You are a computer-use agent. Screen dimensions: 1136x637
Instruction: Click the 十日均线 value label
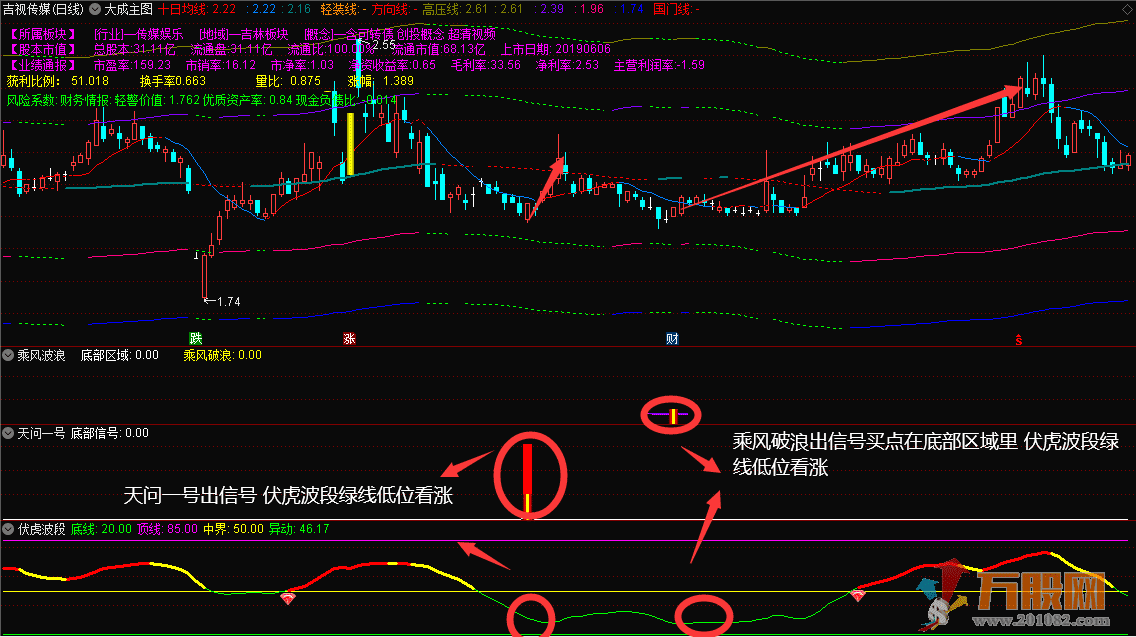pyautogui.click(x=197, y=9)
